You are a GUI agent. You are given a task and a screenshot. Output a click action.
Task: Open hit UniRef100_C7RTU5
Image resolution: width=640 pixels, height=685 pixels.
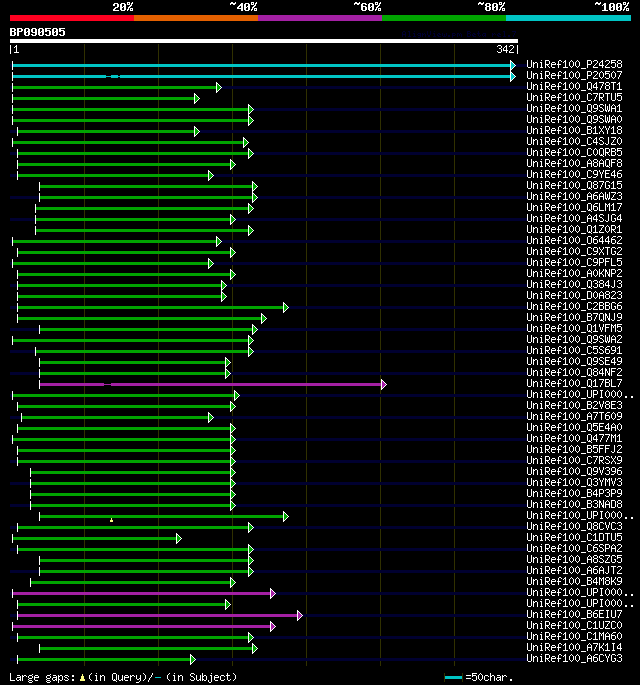tap(574, 97)
